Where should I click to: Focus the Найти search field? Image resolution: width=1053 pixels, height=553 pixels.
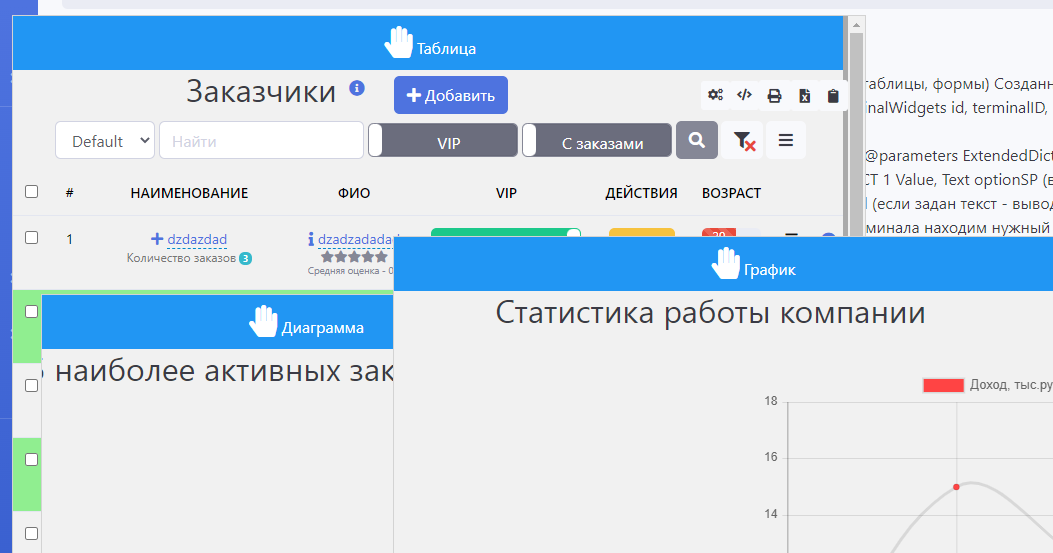261,140
